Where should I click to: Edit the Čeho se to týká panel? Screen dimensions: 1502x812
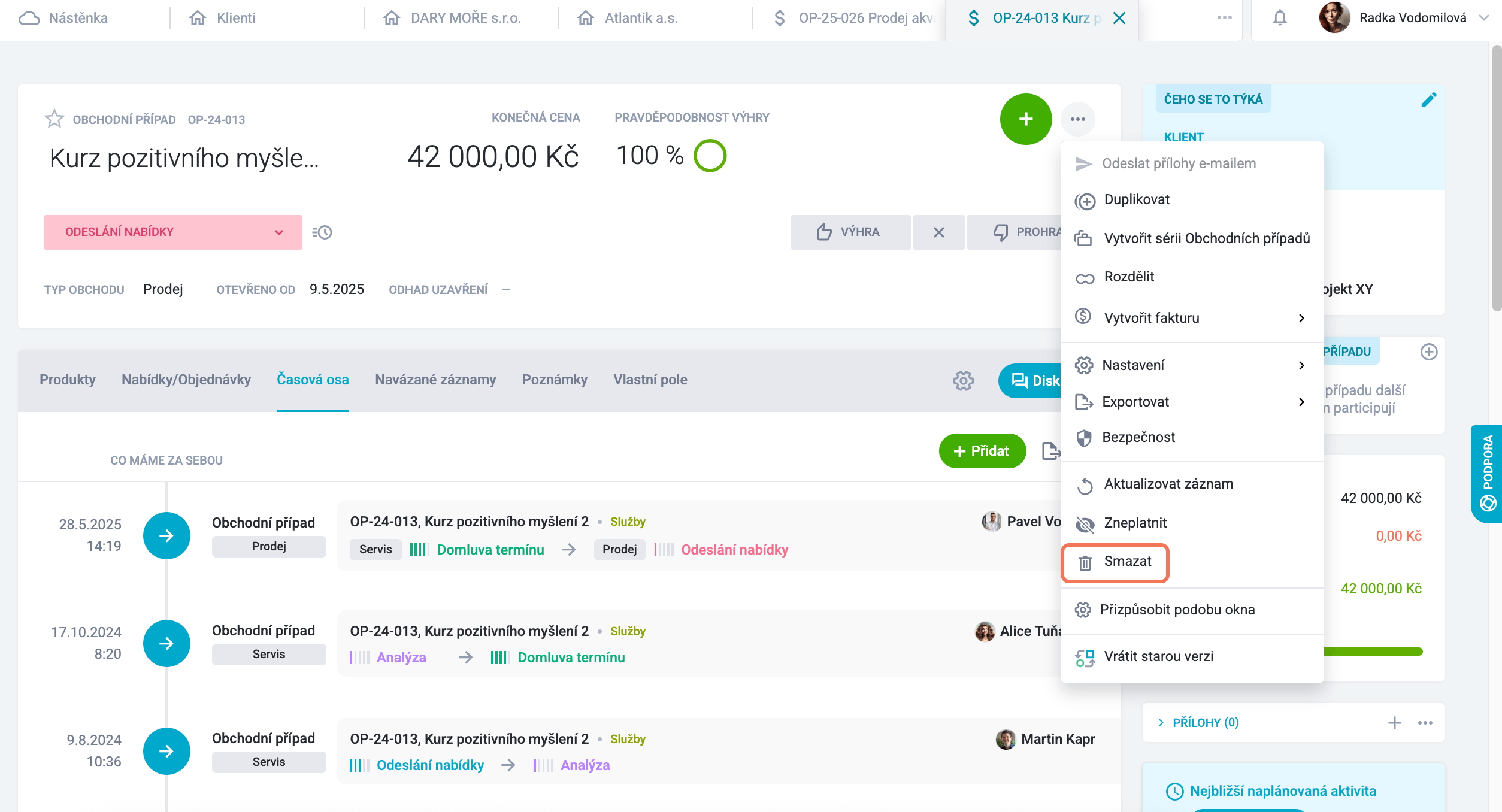[1428, 99]
